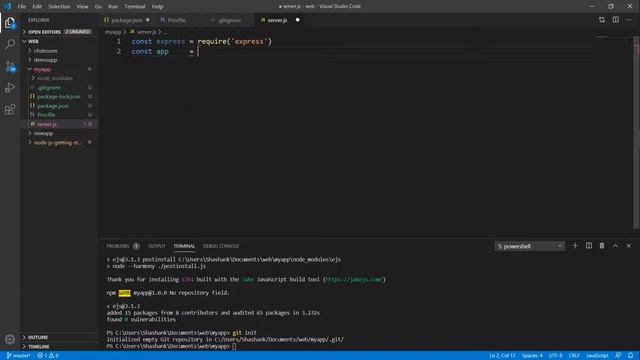Open the Search view in activity bar
Screen dimensions: 640x360
coord(10,44)
